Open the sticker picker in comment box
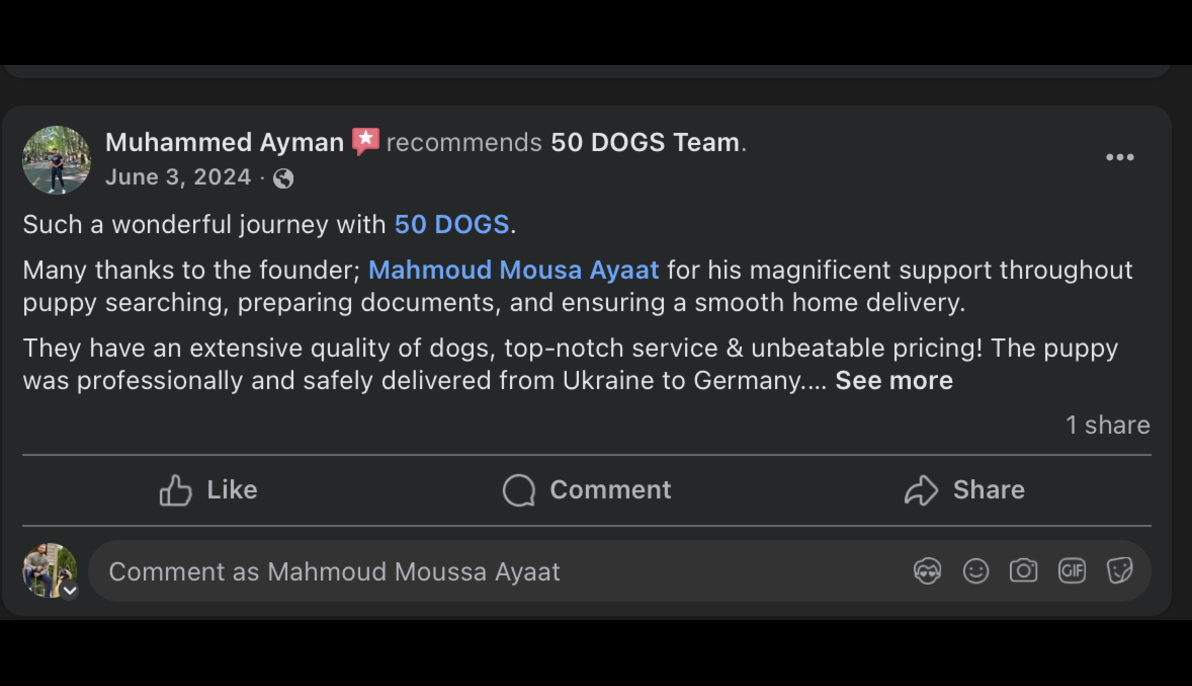The image size is (1192, 686). click(1119, 571)
